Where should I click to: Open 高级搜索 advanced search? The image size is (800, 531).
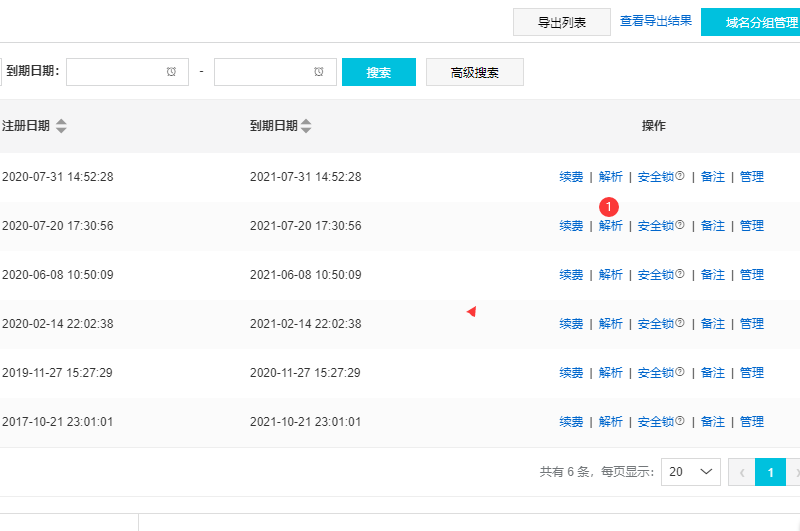(x=474, y=72)
